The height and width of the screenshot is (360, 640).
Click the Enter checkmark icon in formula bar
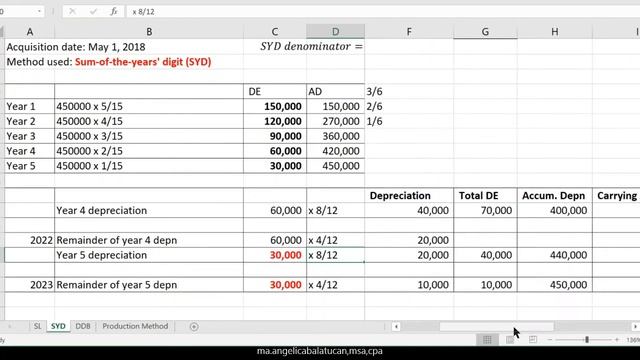click(x=93, y=11)
